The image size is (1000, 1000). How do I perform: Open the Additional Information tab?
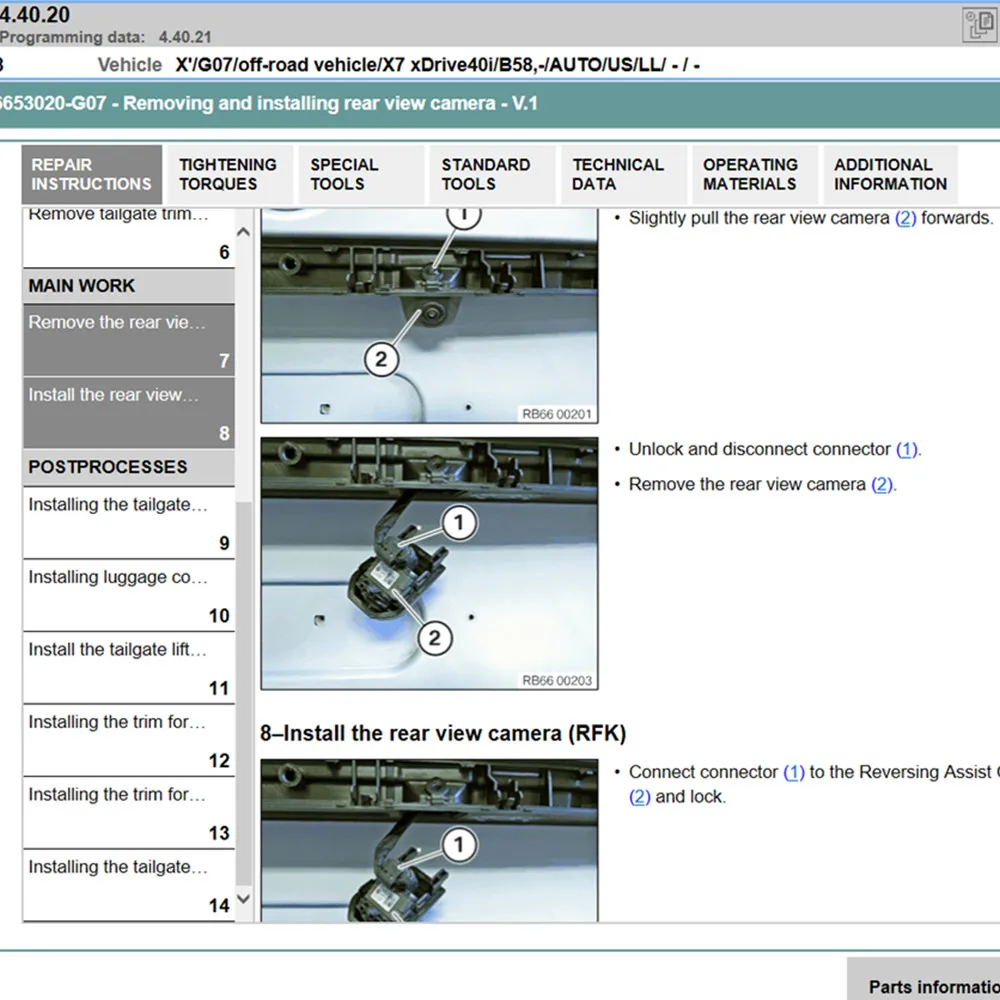[x=890, y=174]
